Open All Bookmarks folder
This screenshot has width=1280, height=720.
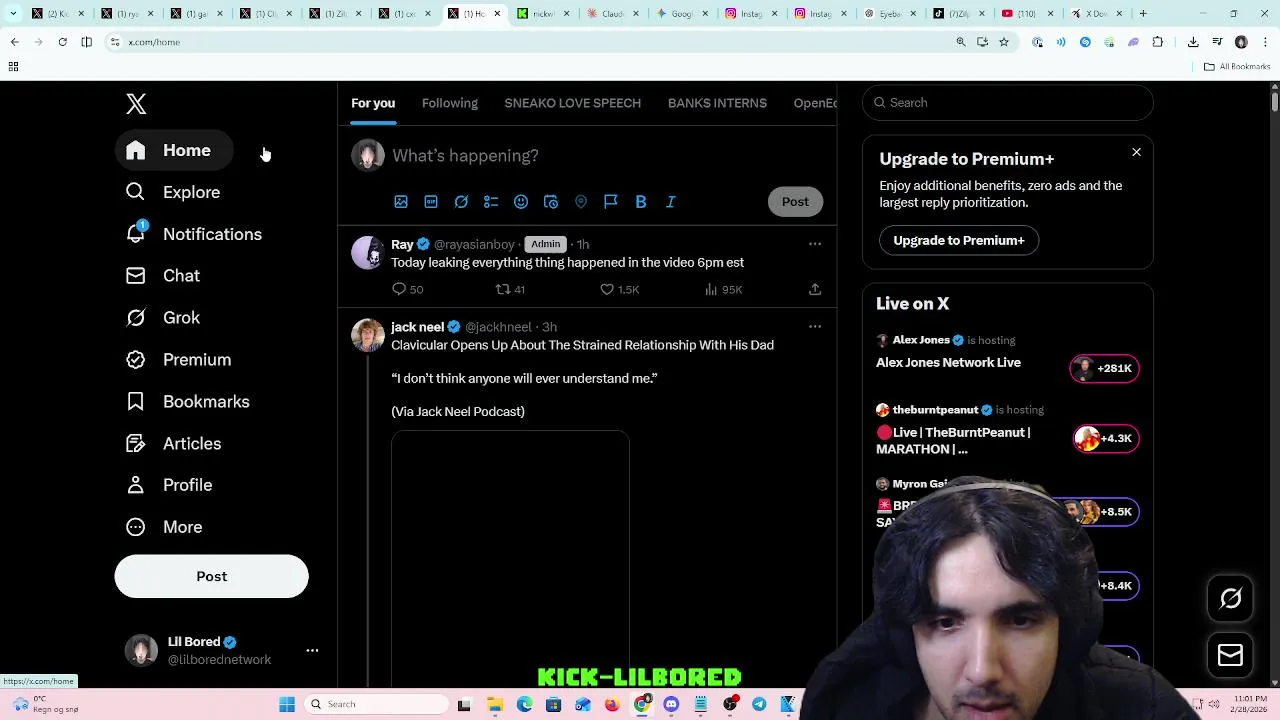pyautogui.click(x=1237, y=67)
